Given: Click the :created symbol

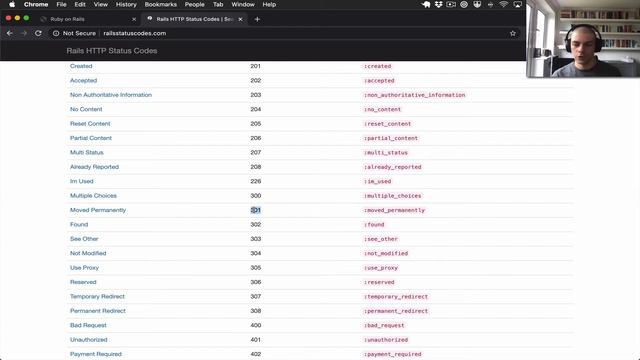Looking at the screenshot, I should (x=377, y=66).
